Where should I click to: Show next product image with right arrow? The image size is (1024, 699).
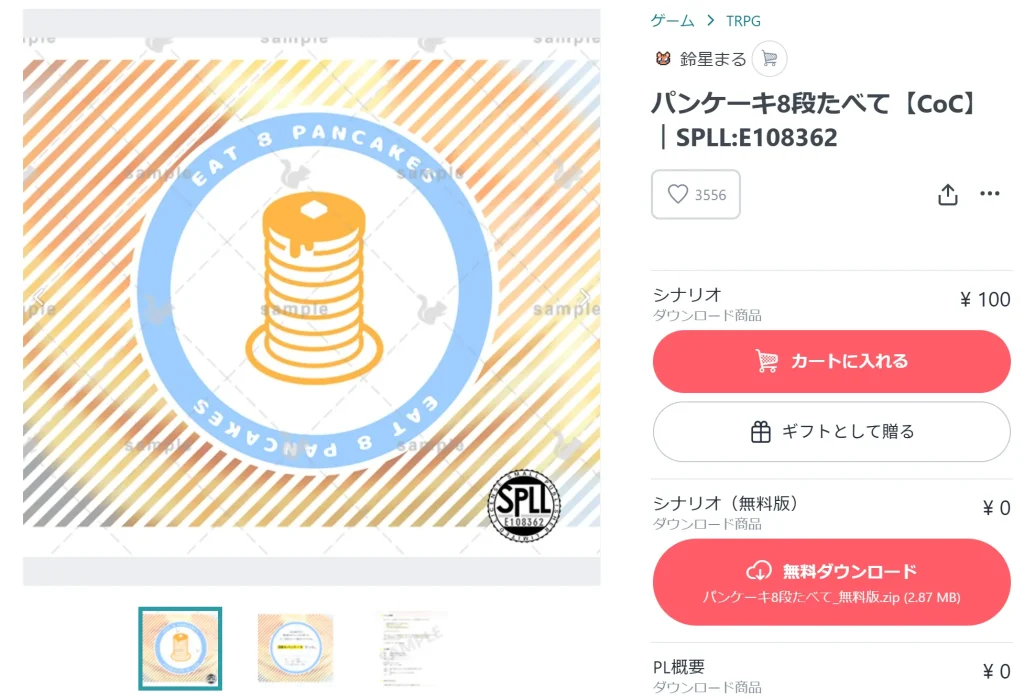tap(584, 297)
